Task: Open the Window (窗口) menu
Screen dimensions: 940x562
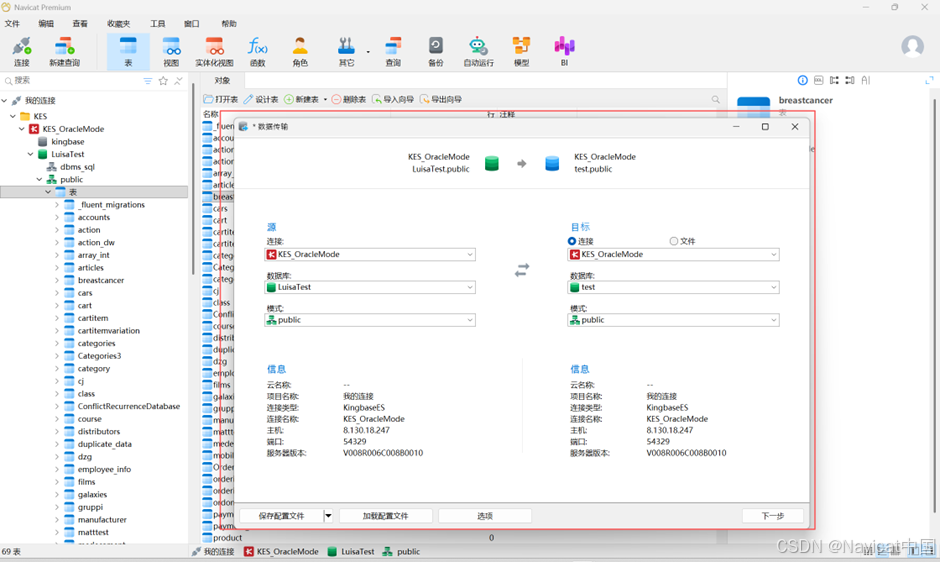Action: point(192,23)
